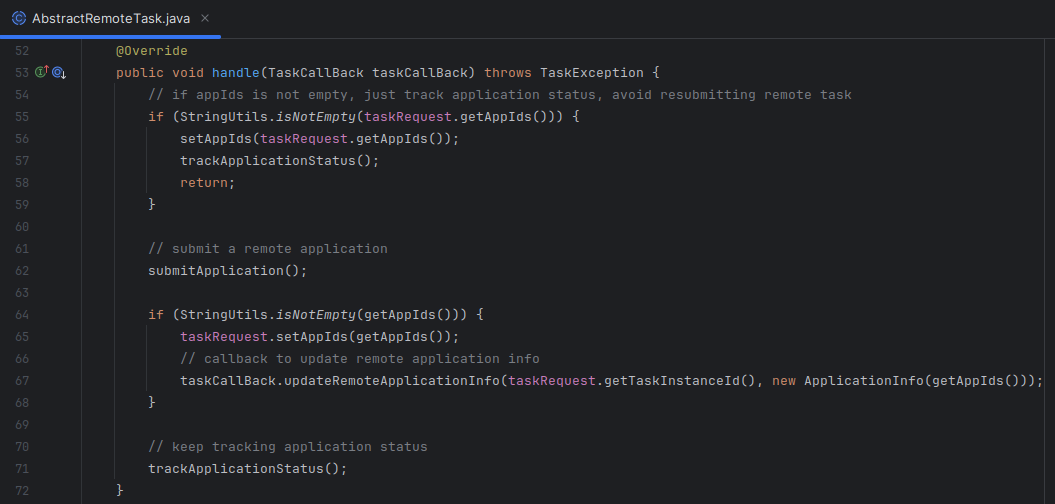Click line number 64 in the gutter

[x=22, y=314]
